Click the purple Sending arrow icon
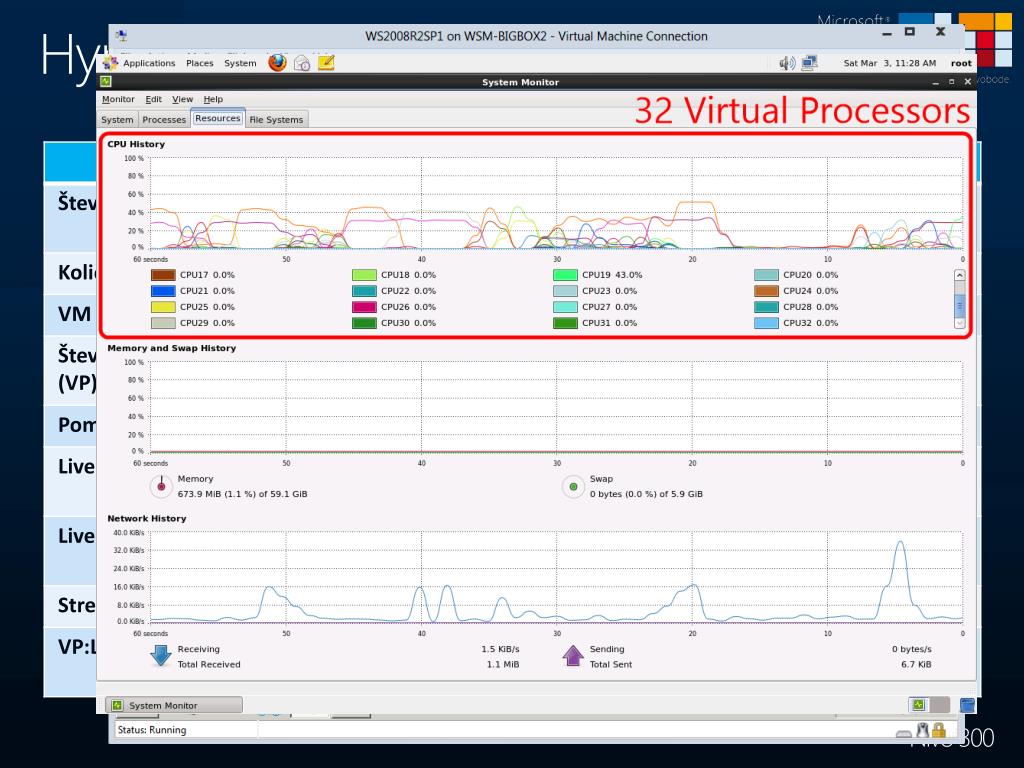 pyautogui.click(x=573, y=656)
